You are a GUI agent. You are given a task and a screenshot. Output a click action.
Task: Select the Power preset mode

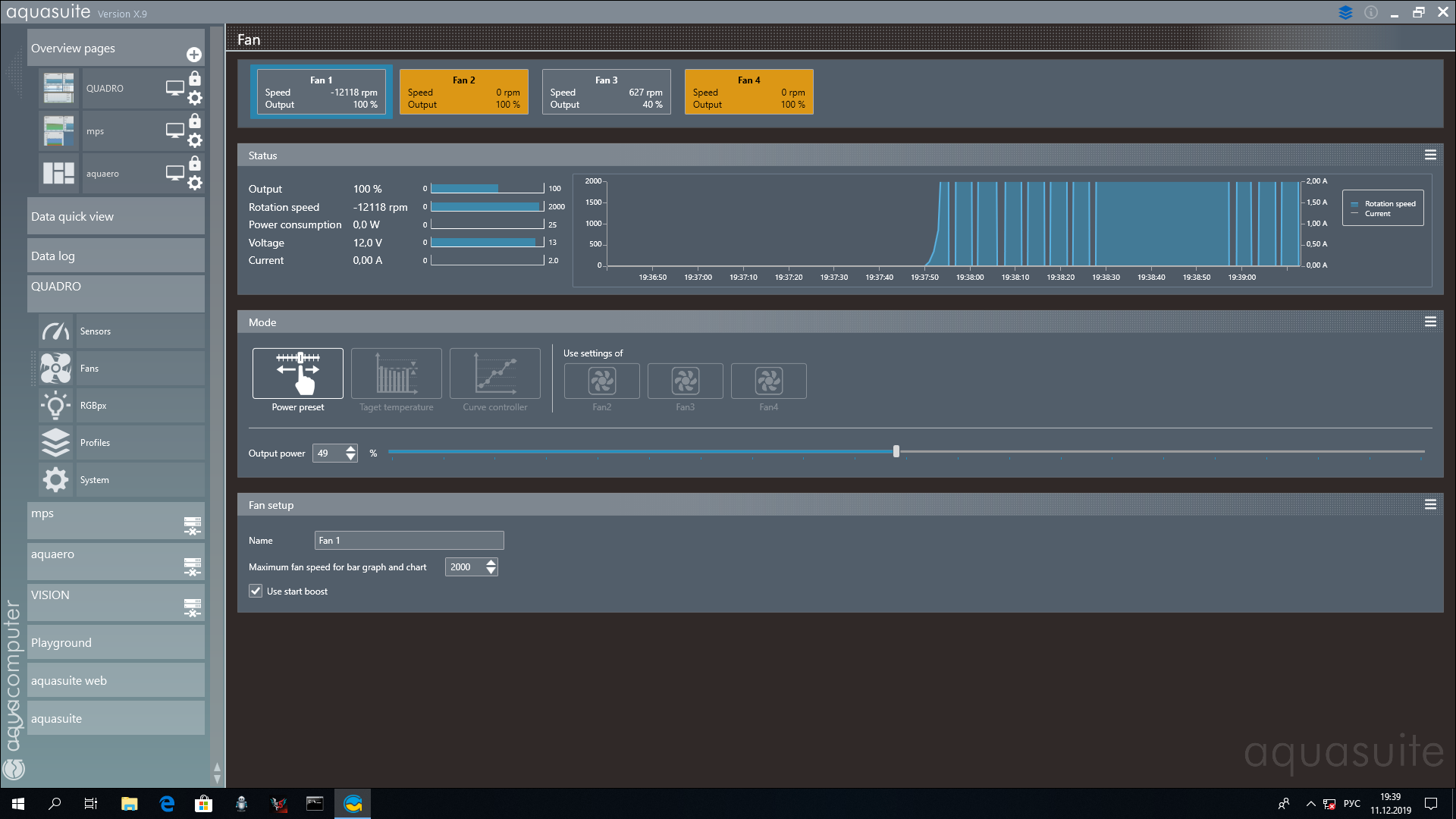(x=297, y=374)
